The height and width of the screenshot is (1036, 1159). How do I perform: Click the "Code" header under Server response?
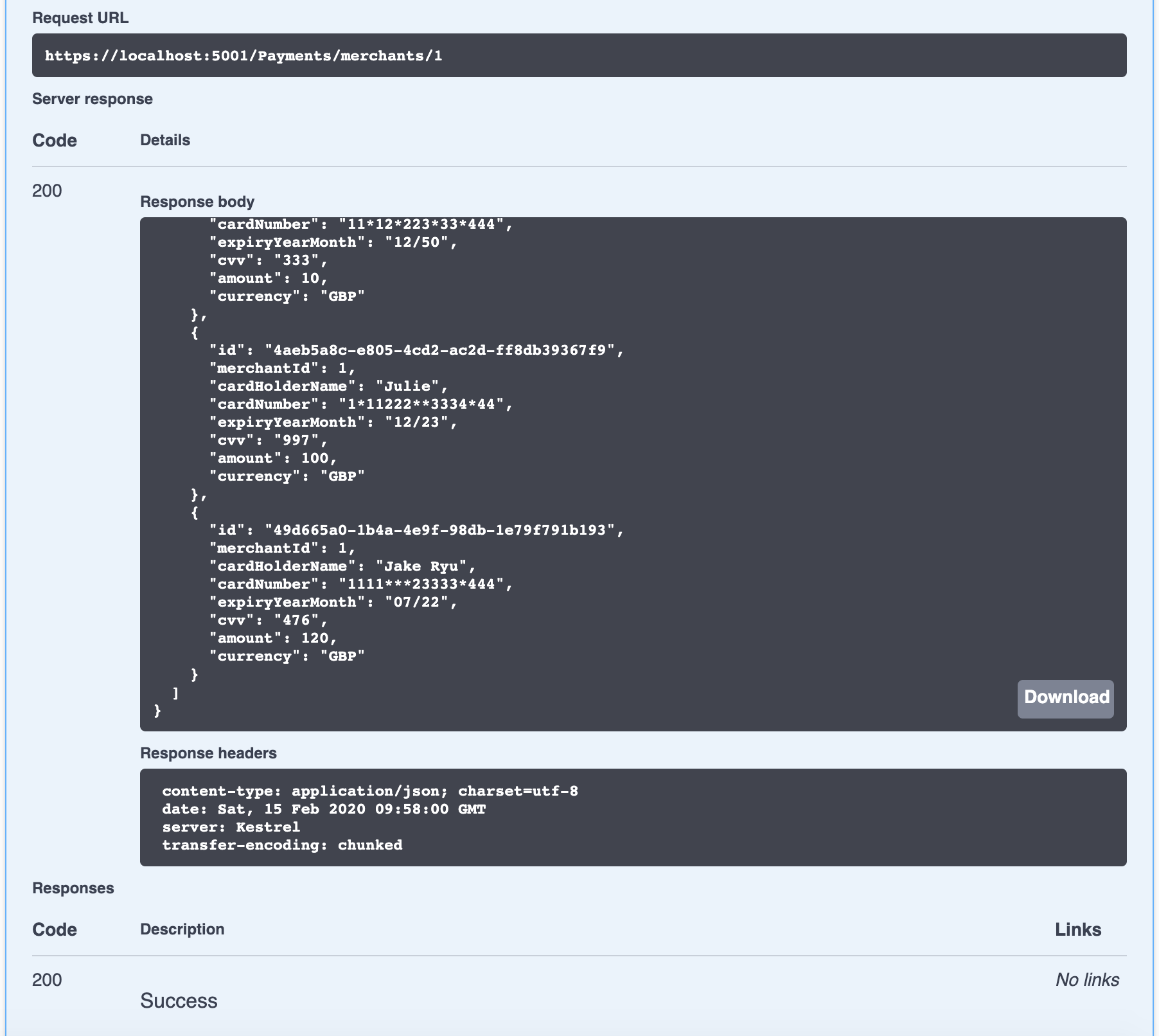click(x=55, y=140)
